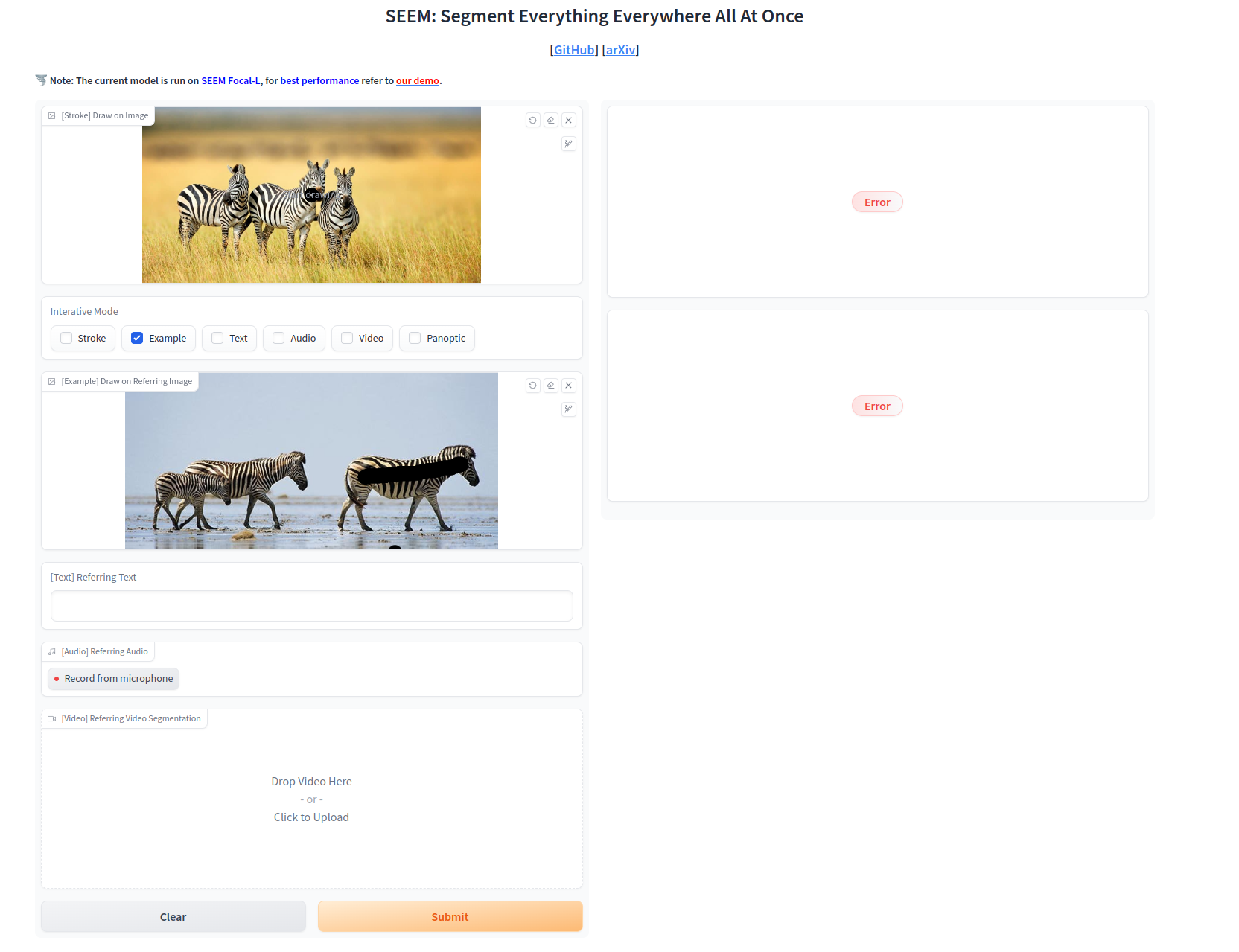Enable the Audio interactive mode
This screenshot has width=1239, height=952.
(x=278, y=338)
